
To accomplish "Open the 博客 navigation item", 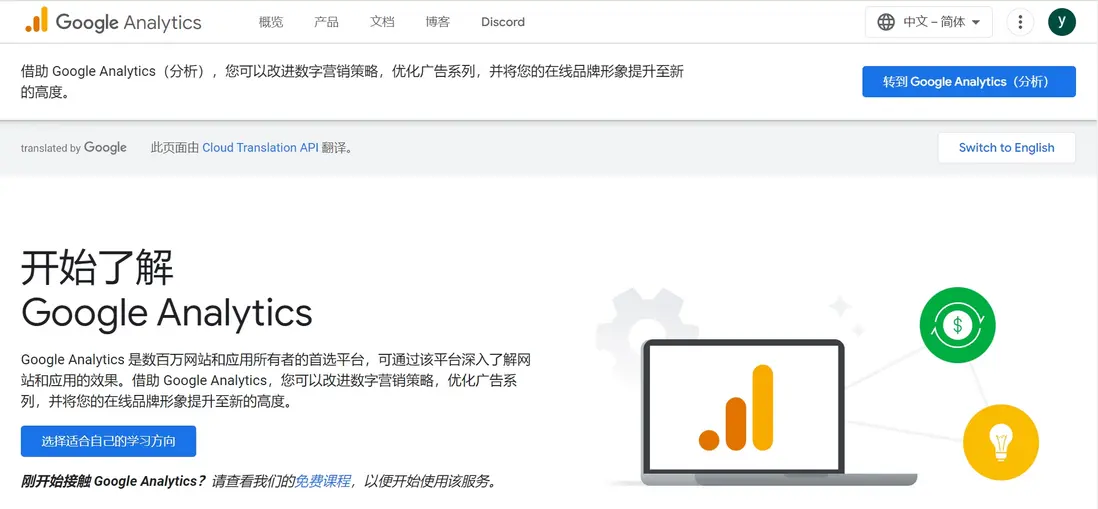I will pyautogui.click(x=438, y=22).
